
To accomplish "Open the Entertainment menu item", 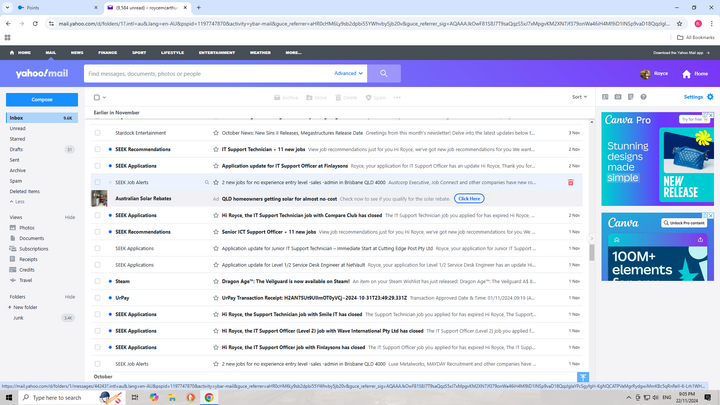I will 216,52.
